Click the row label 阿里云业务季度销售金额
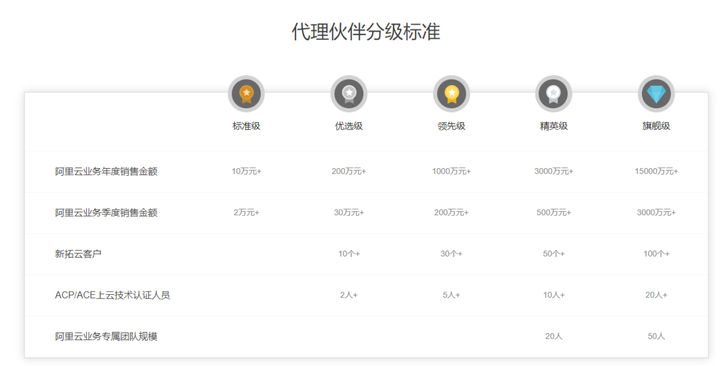Image resolution: width=720 pixels, height=366 pixels. pyautogui.click(x=106, y=213)
